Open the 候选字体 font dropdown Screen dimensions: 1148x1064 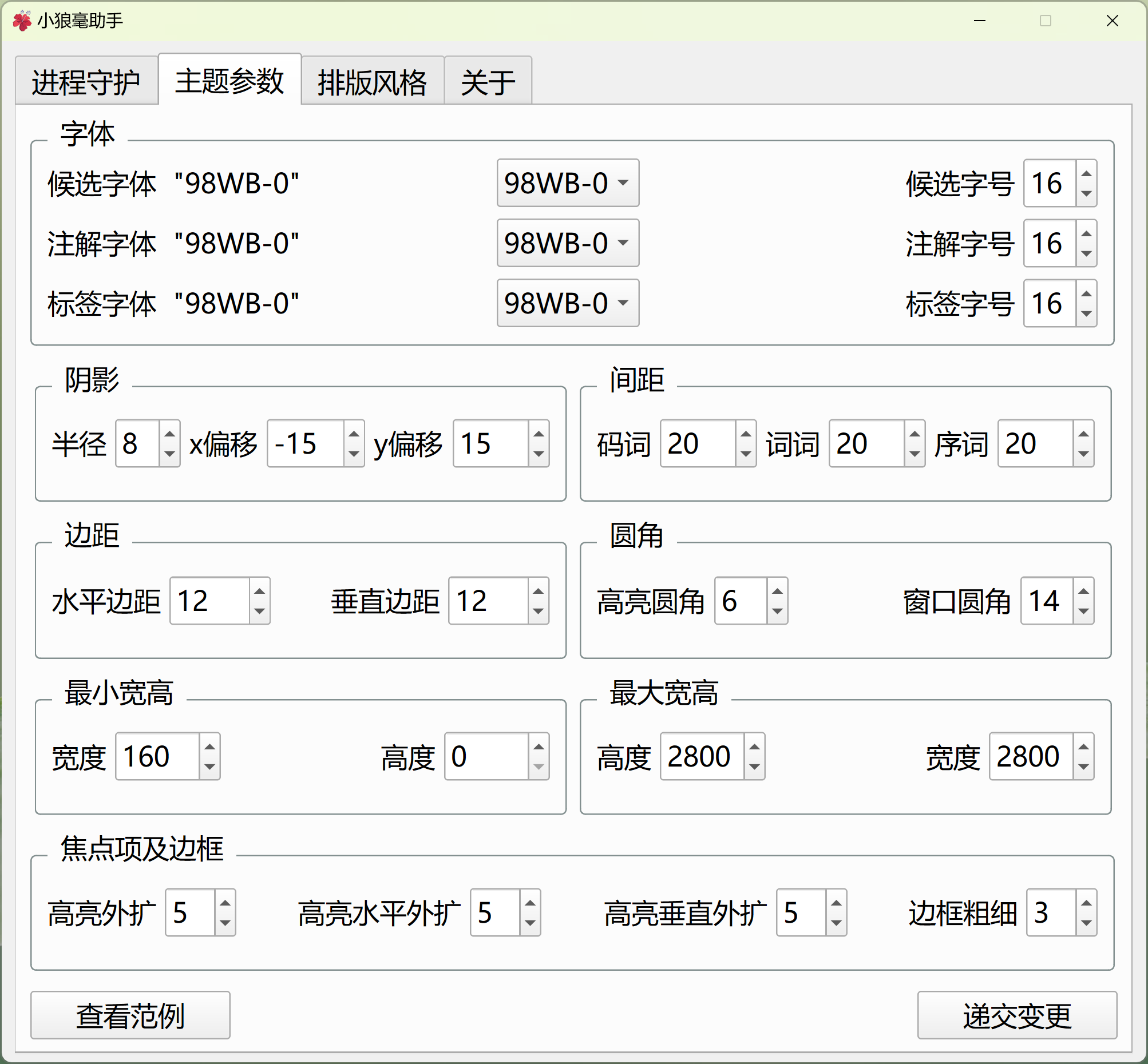567,183
